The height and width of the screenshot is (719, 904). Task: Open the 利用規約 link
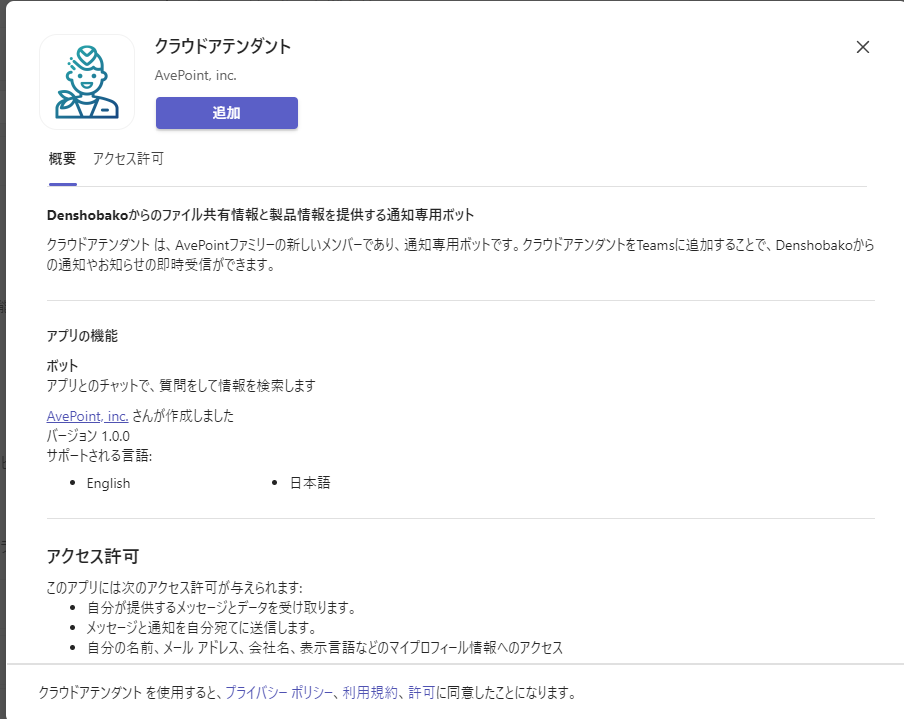coord(370,692)
